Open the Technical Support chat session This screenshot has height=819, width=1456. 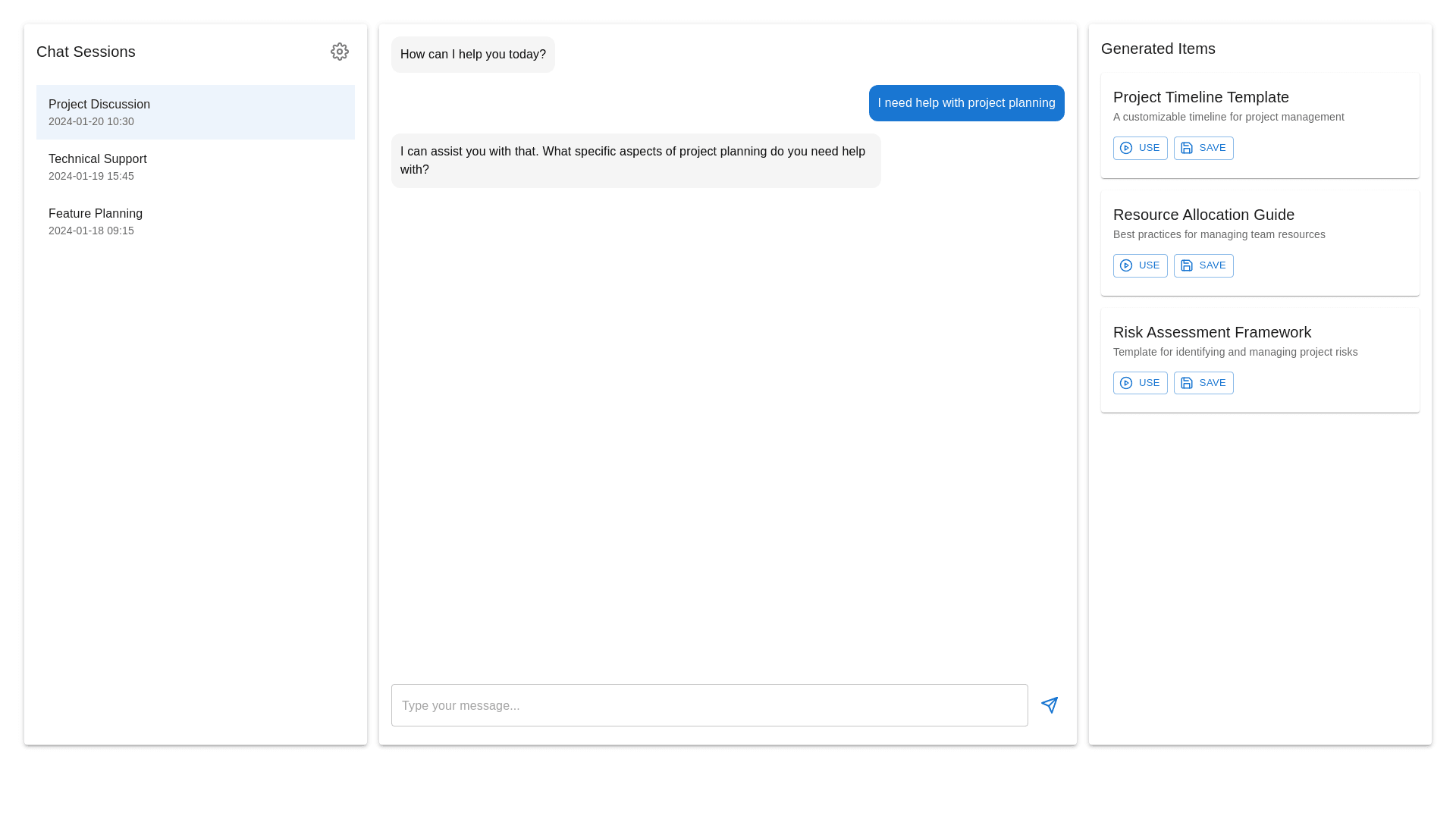point(195,167)
